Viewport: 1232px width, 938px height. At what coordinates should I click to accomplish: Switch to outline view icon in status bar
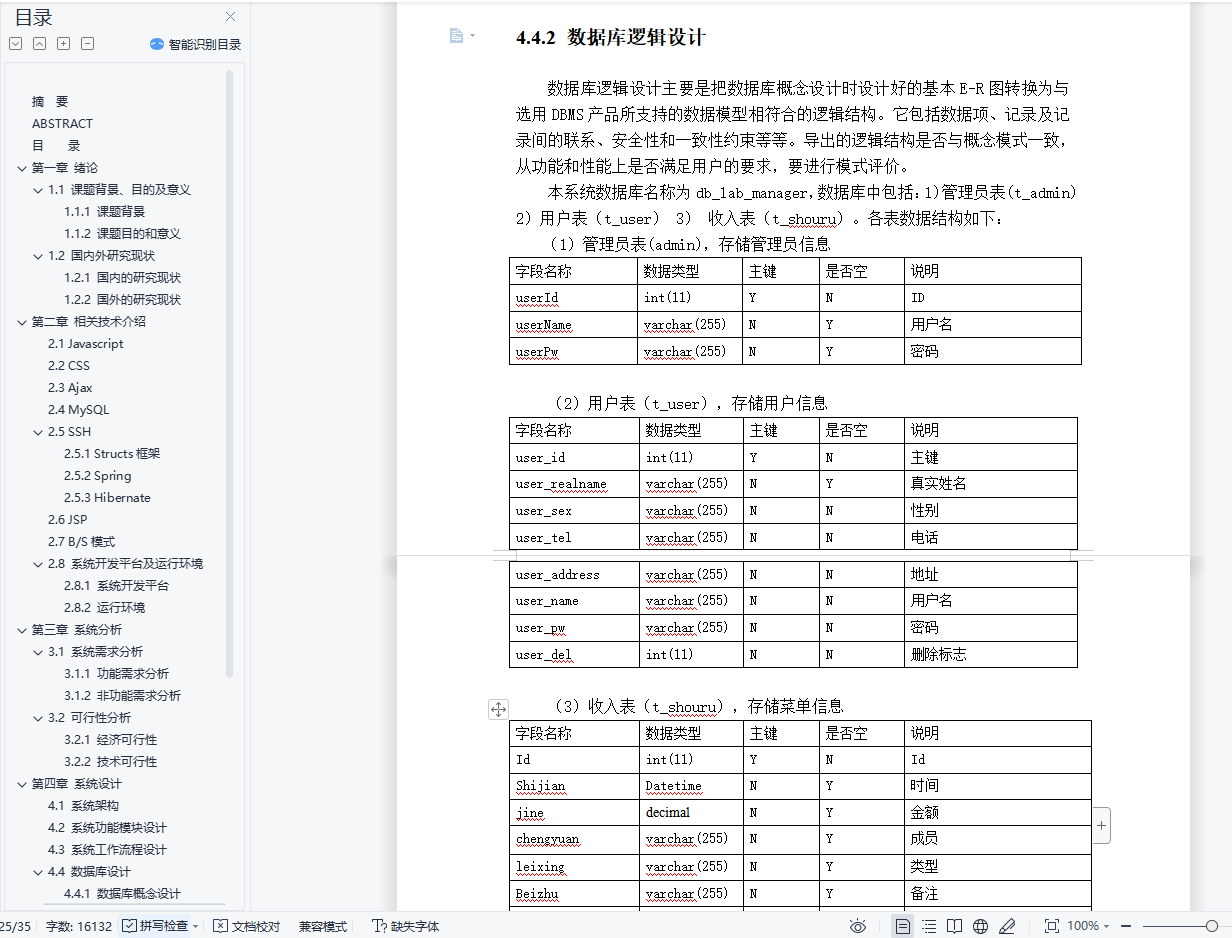[929, 926]
